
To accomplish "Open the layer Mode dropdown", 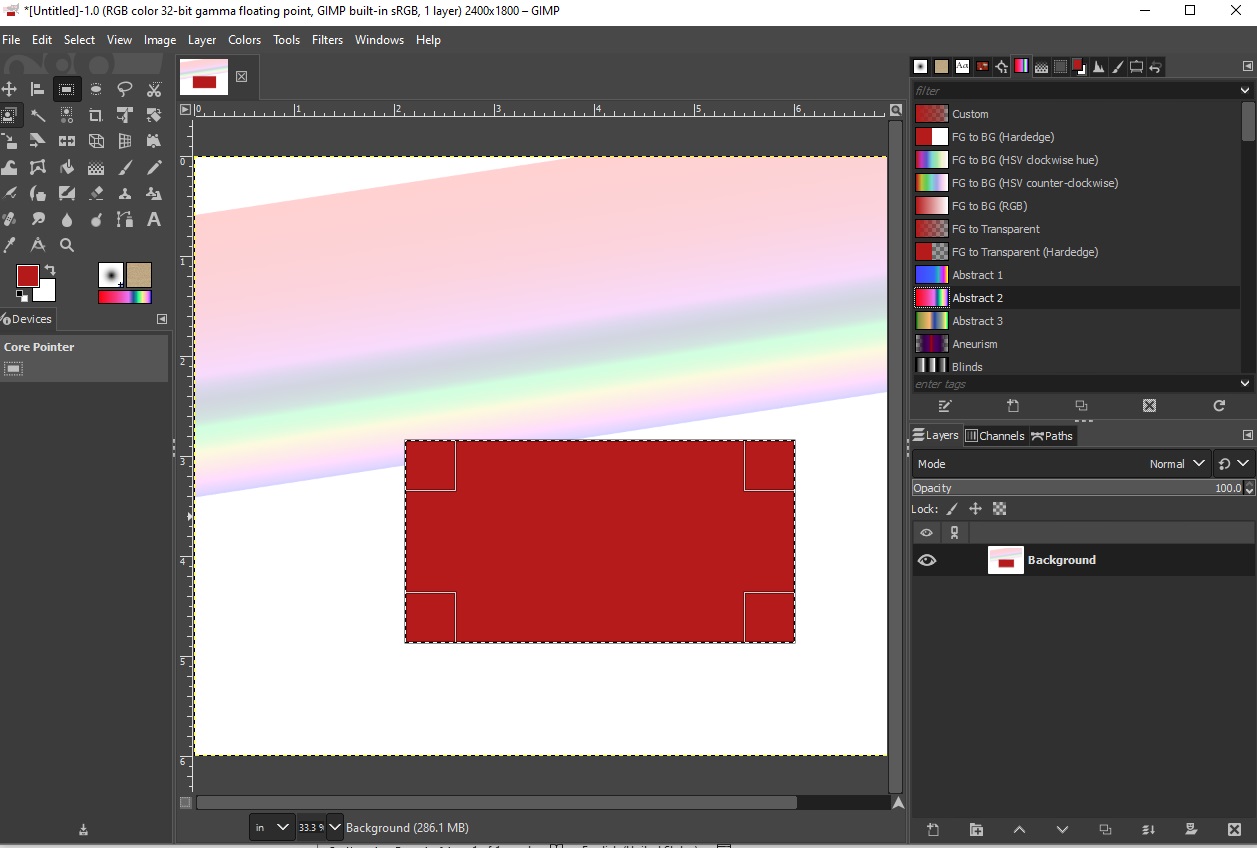I will (1062, 464).
